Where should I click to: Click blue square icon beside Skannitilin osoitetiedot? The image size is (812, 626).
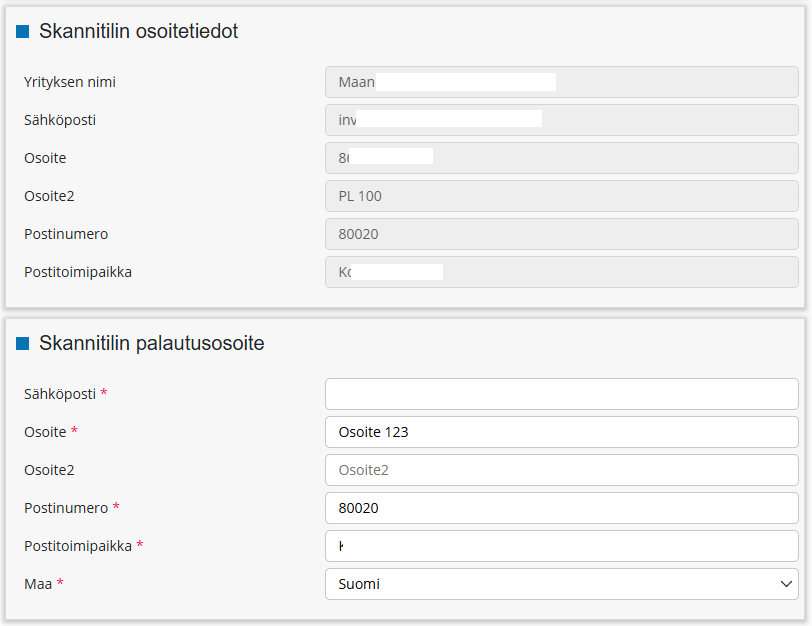22,32
